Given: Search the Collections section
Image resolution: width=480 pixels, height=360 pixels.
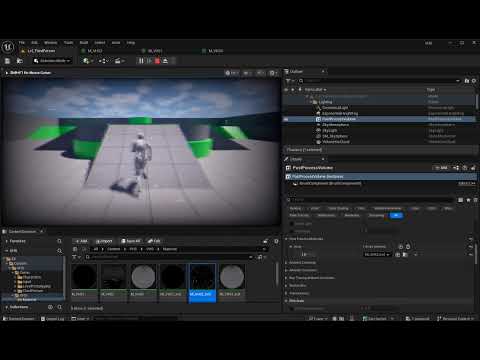Looking at the screenshot, I should point(59,307).
